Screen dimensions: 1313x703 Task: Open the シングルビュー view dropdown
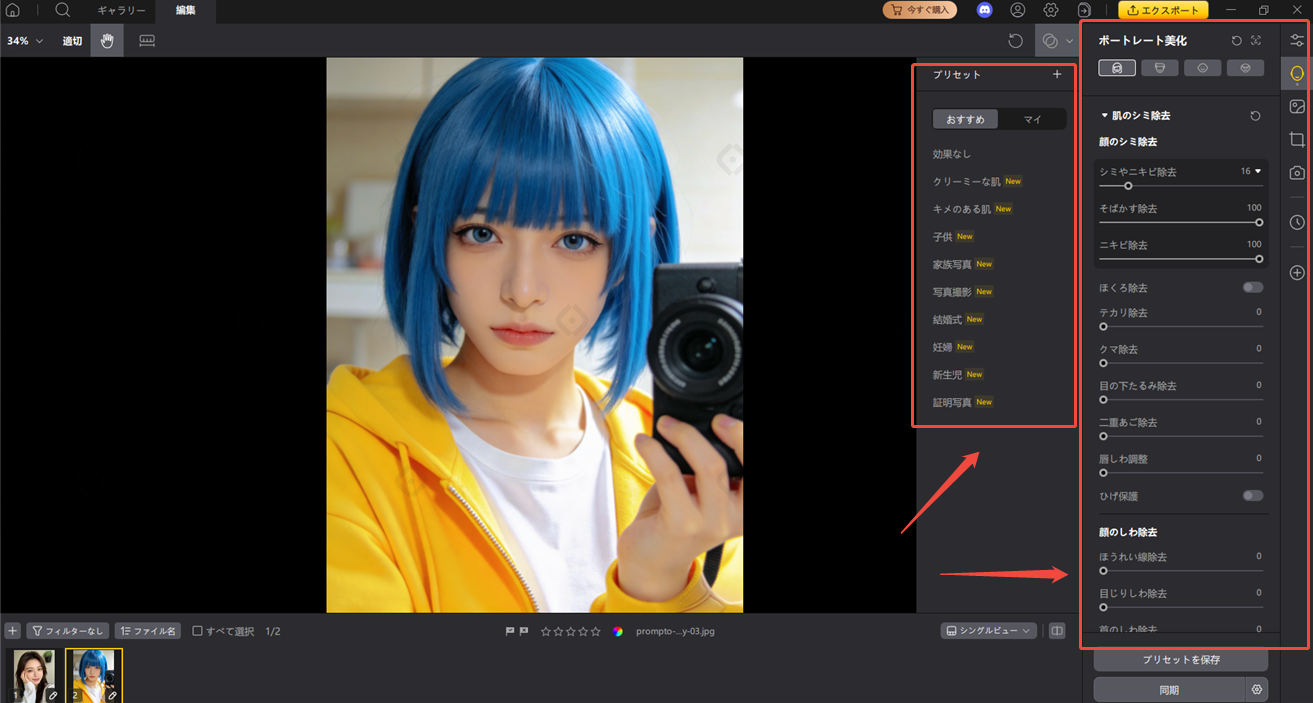click(988, 630)
